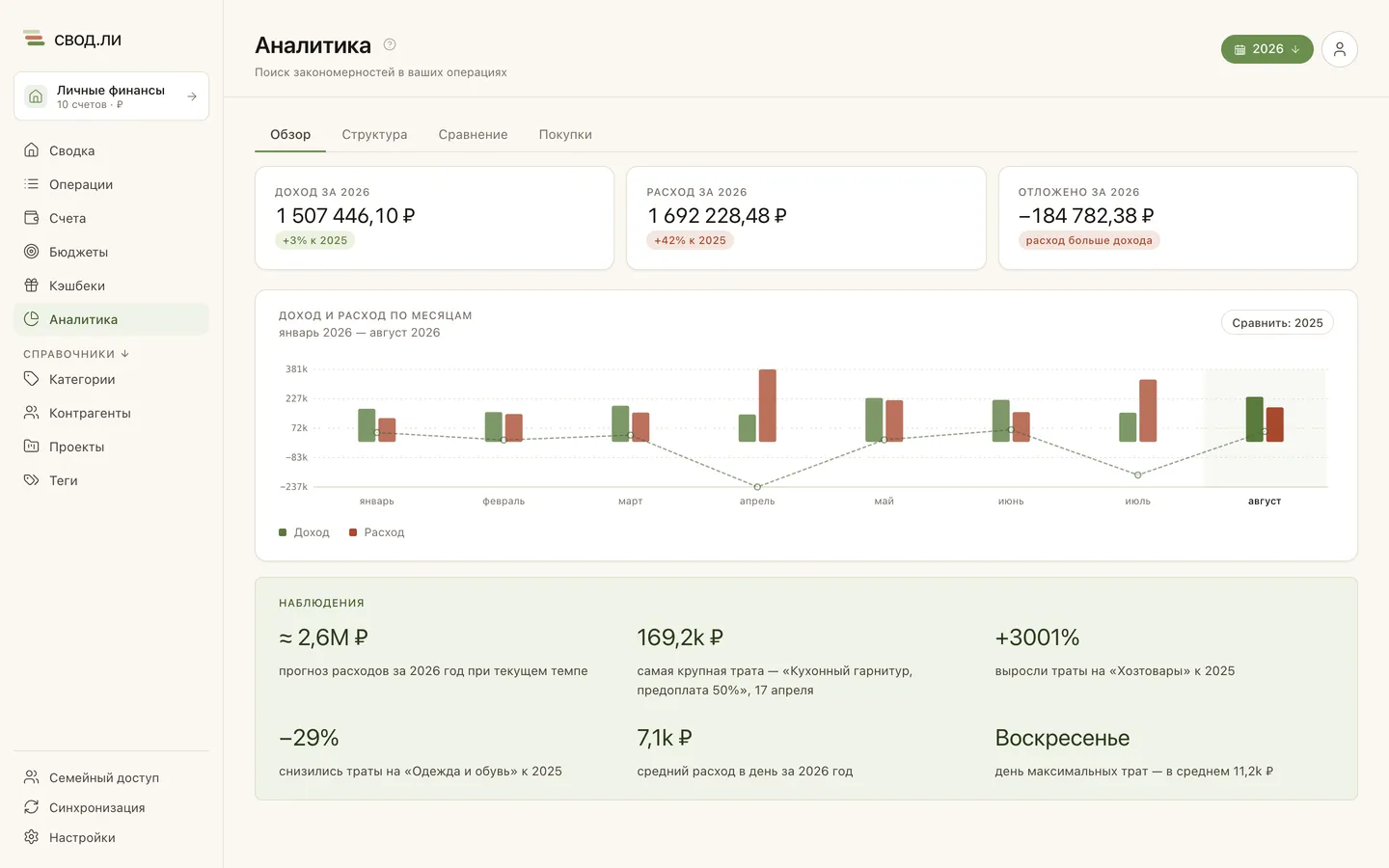Click the 7,1k ₽ daily average value
Viewport: 1389px width, 868px height.
pyautogui.click(x=665, y=738)
